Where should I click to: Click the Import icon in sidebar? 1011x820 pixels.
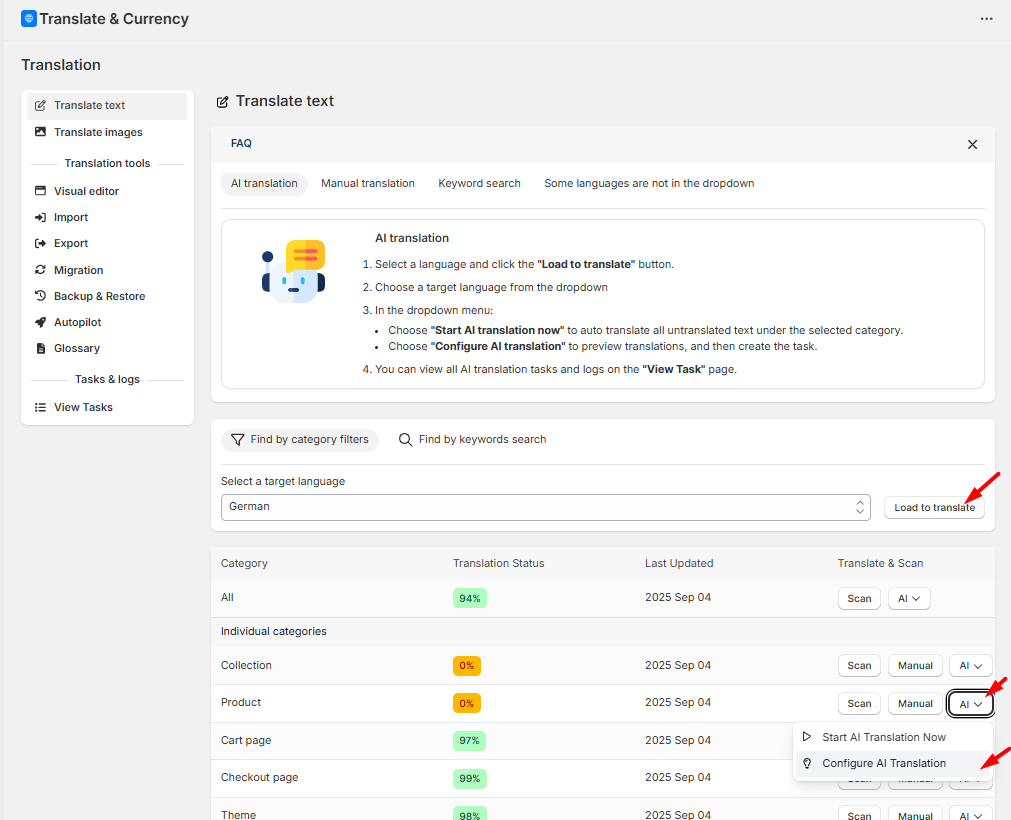pos(40,217)
